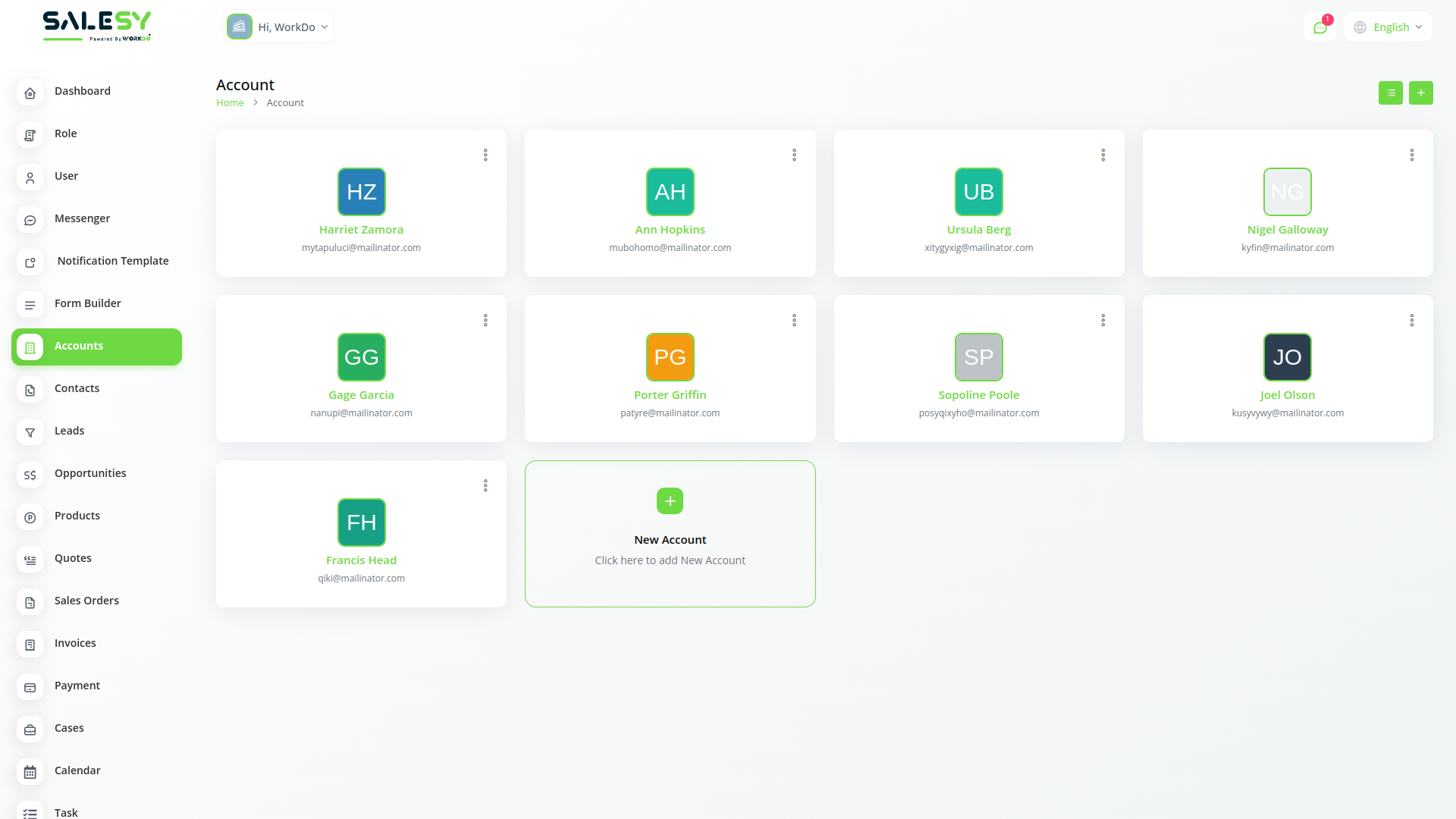1456x819 pixels.
Task: Click the New Account card
Action: coord(670,534)
